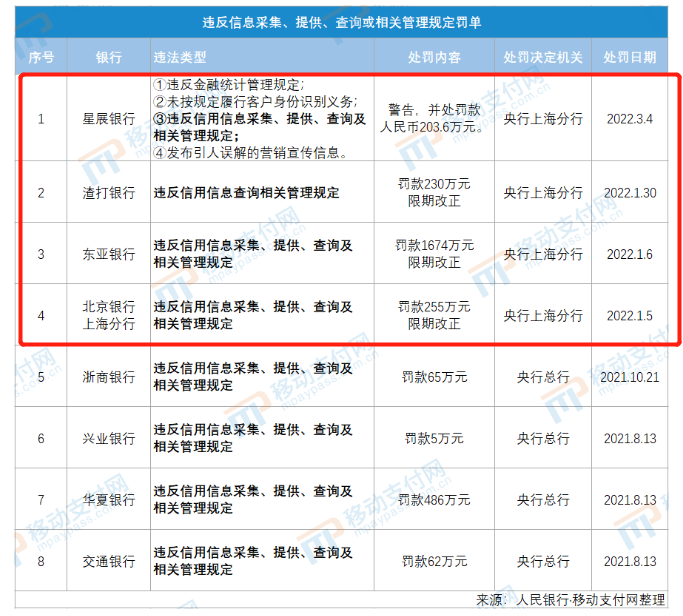683x616 pixels.
Task: Click the date 2022.3.4
Action: coord(629,118)
